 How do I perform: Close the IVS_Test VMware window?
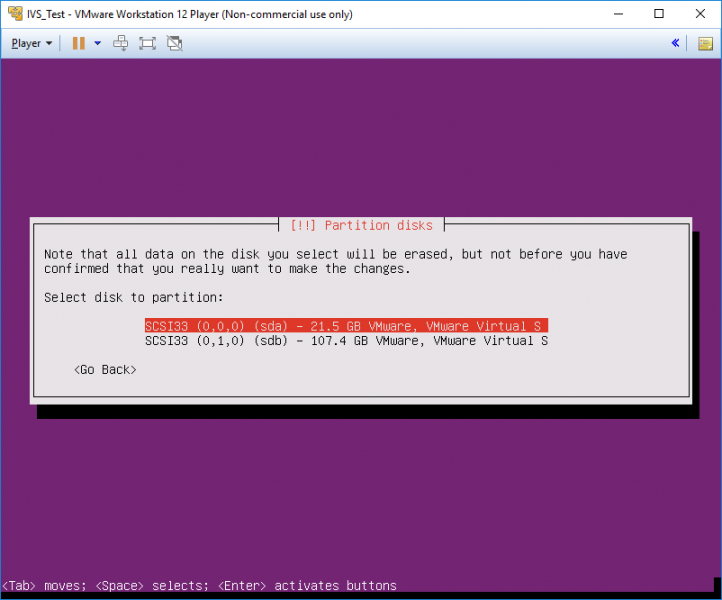click(x=700, y=14)
